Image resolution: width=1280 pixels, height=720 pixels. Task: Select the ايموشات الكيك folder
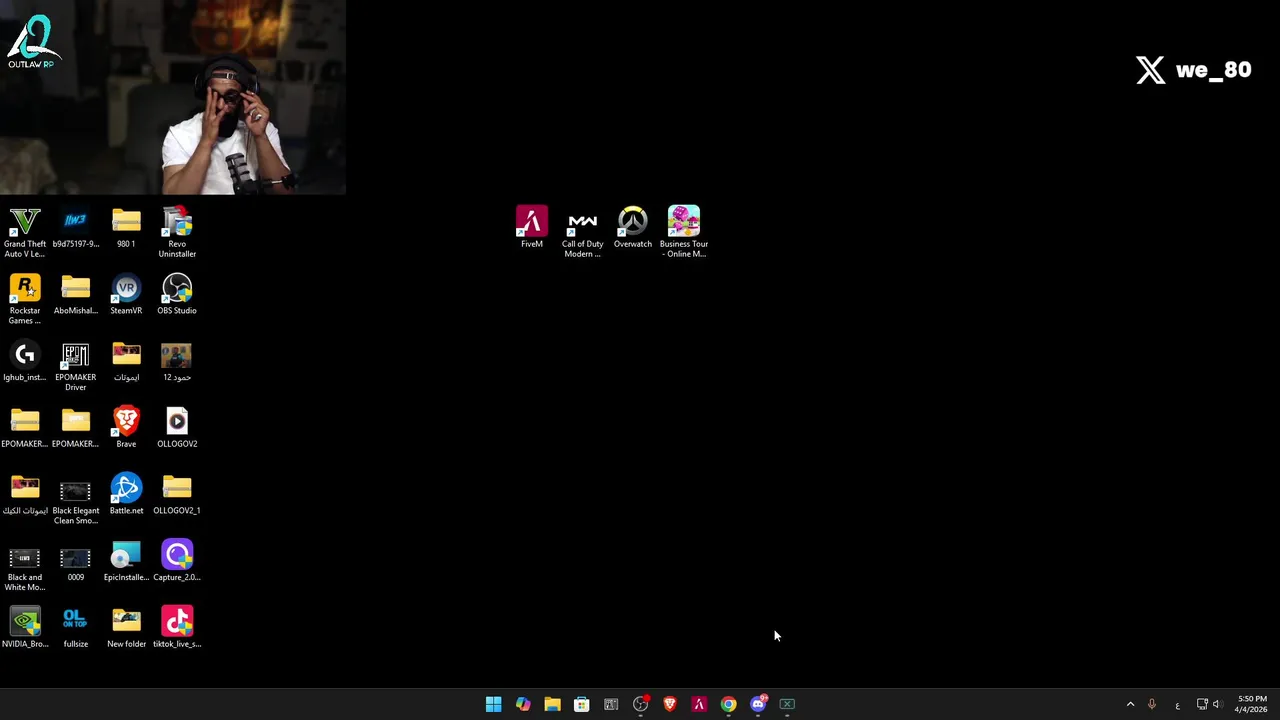[25, 494]
